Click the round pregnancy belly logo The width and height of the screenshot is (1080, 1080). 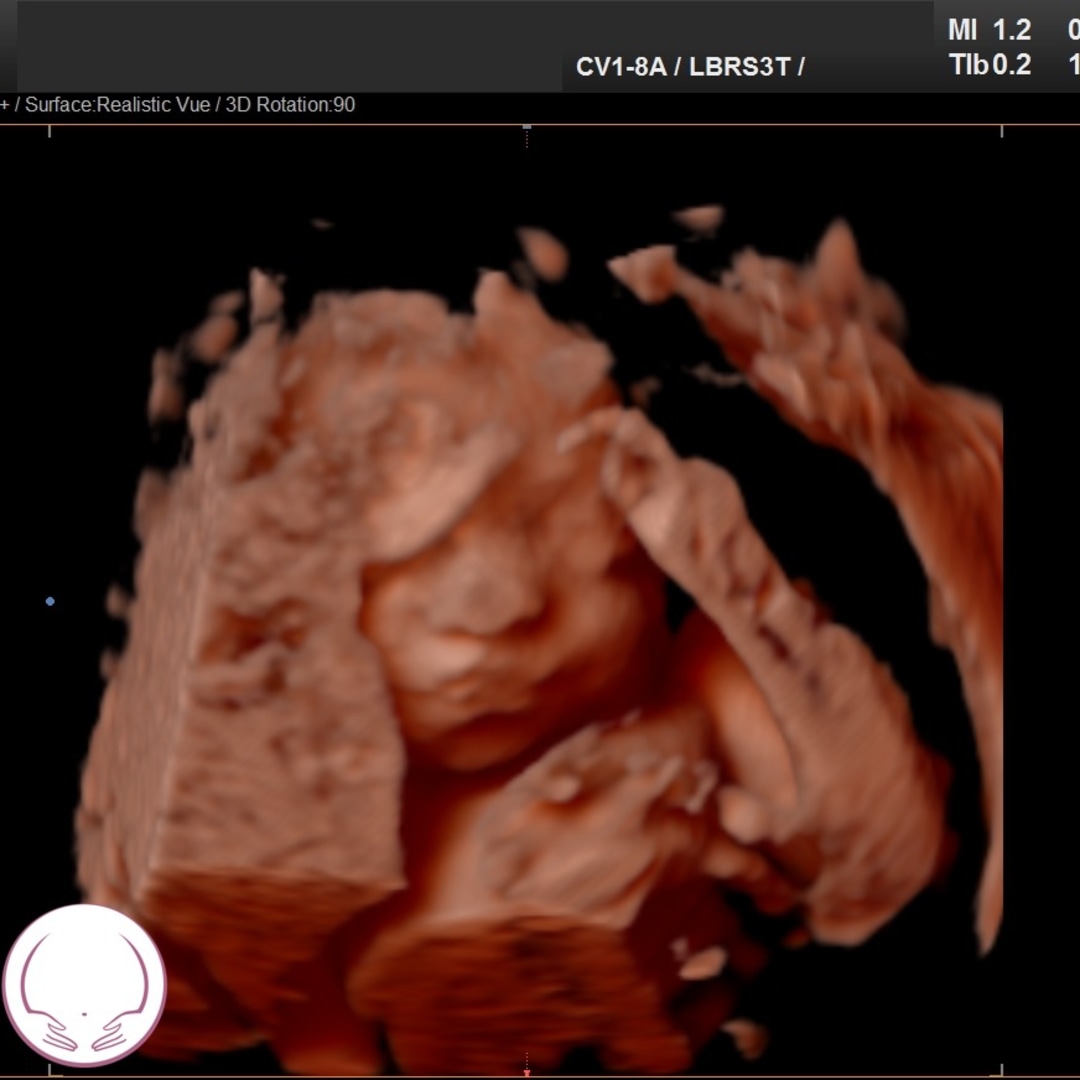(84, 985)
